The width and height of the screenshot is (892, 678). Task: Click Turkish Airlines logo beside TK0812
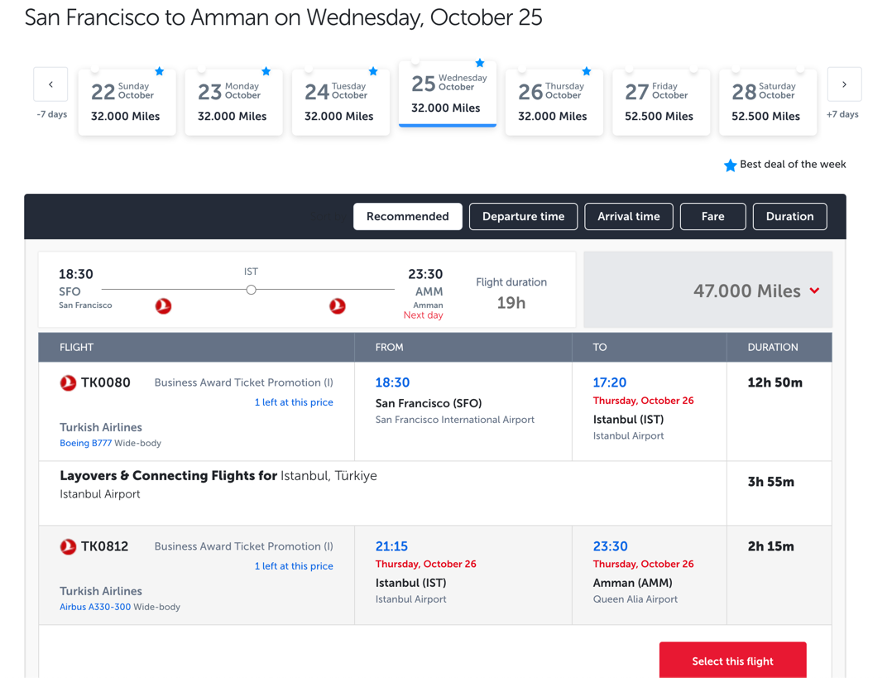click(x=68, y=547)
